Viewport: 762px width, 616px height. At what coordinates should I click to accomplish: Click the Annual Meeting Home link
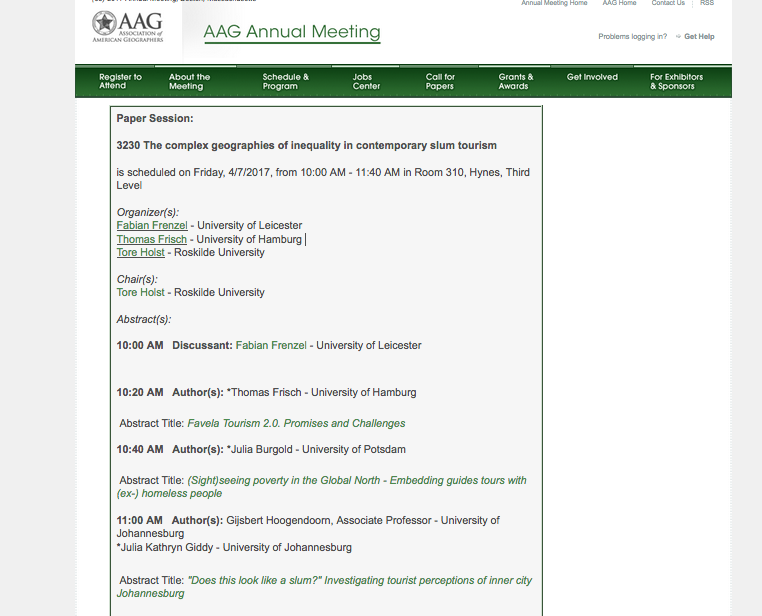pos(554,3)
